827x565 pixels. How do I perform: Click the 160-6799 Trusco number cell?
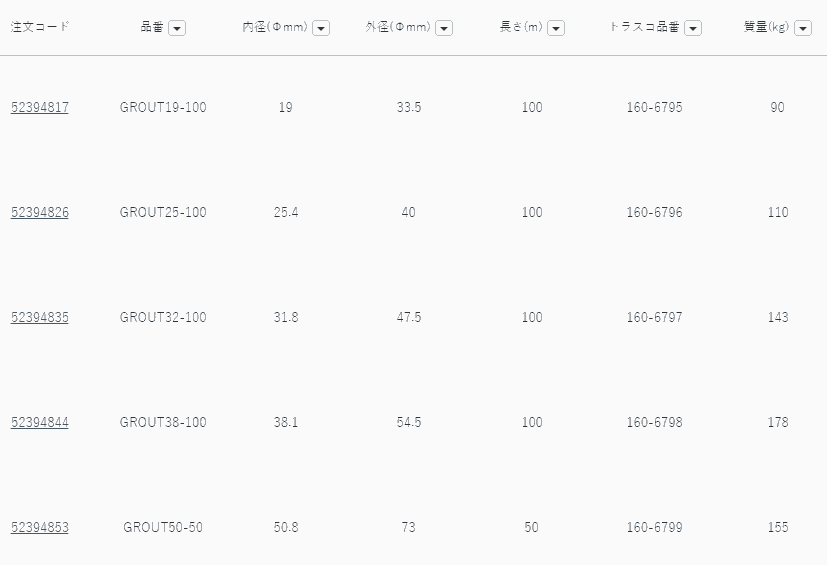(x=654, y=527)
